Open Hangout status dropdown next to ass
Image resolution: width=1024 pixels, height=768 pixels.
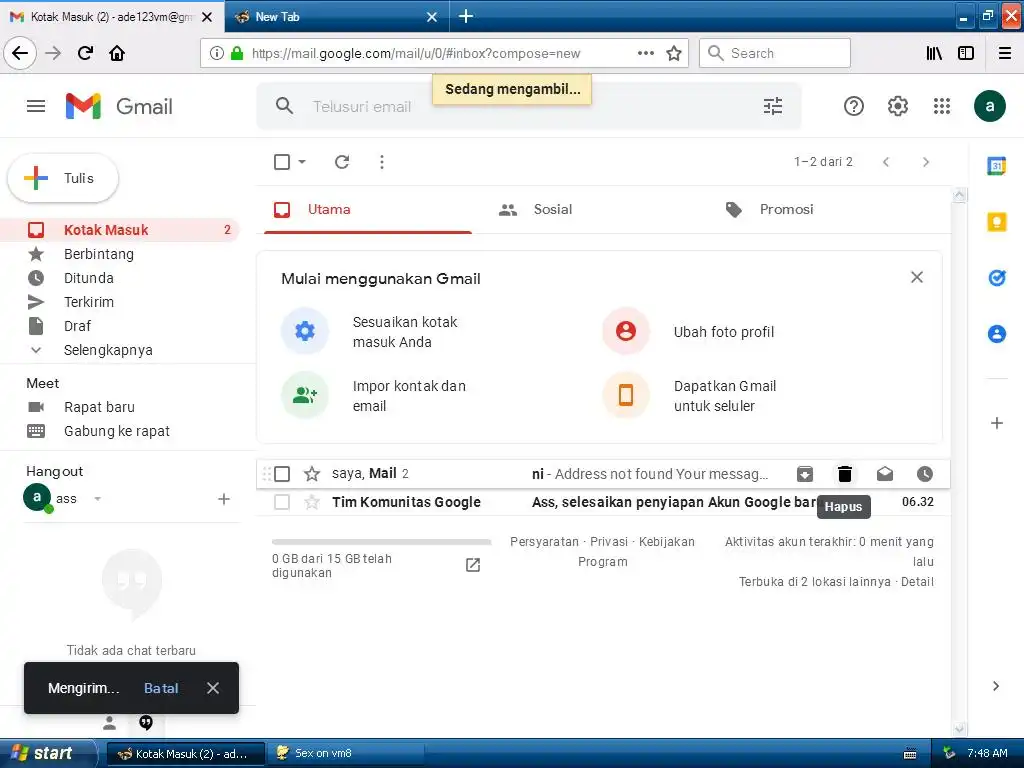coord(97,499)
